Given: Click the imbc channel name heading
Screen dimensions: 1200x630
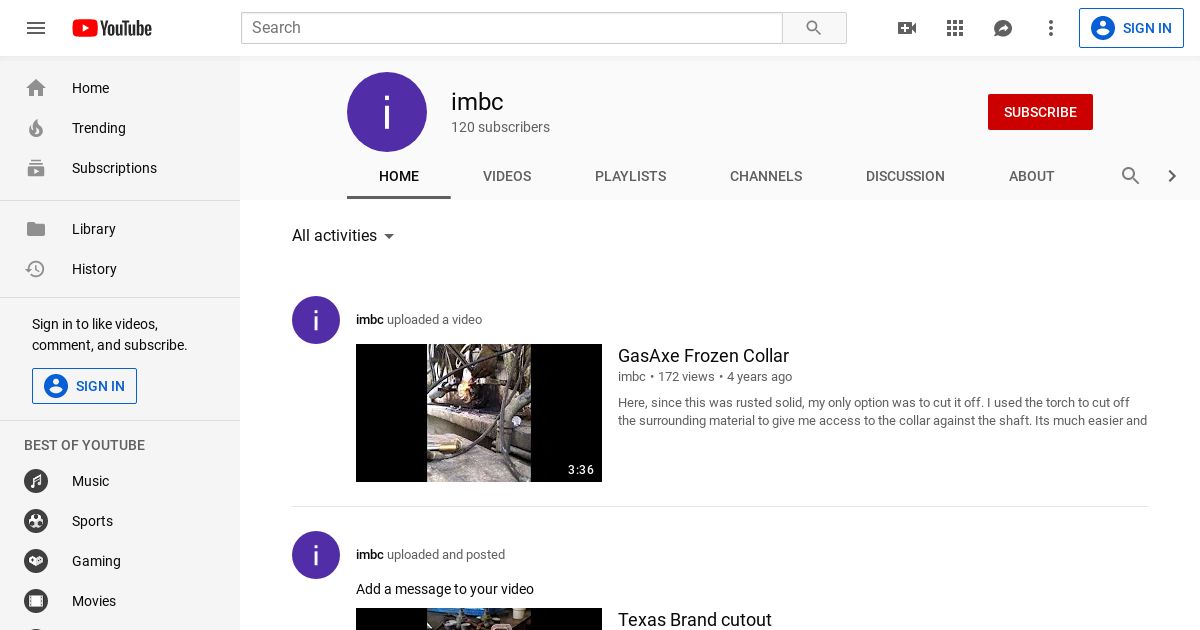Looking at the screenshot, I should 477,102.
